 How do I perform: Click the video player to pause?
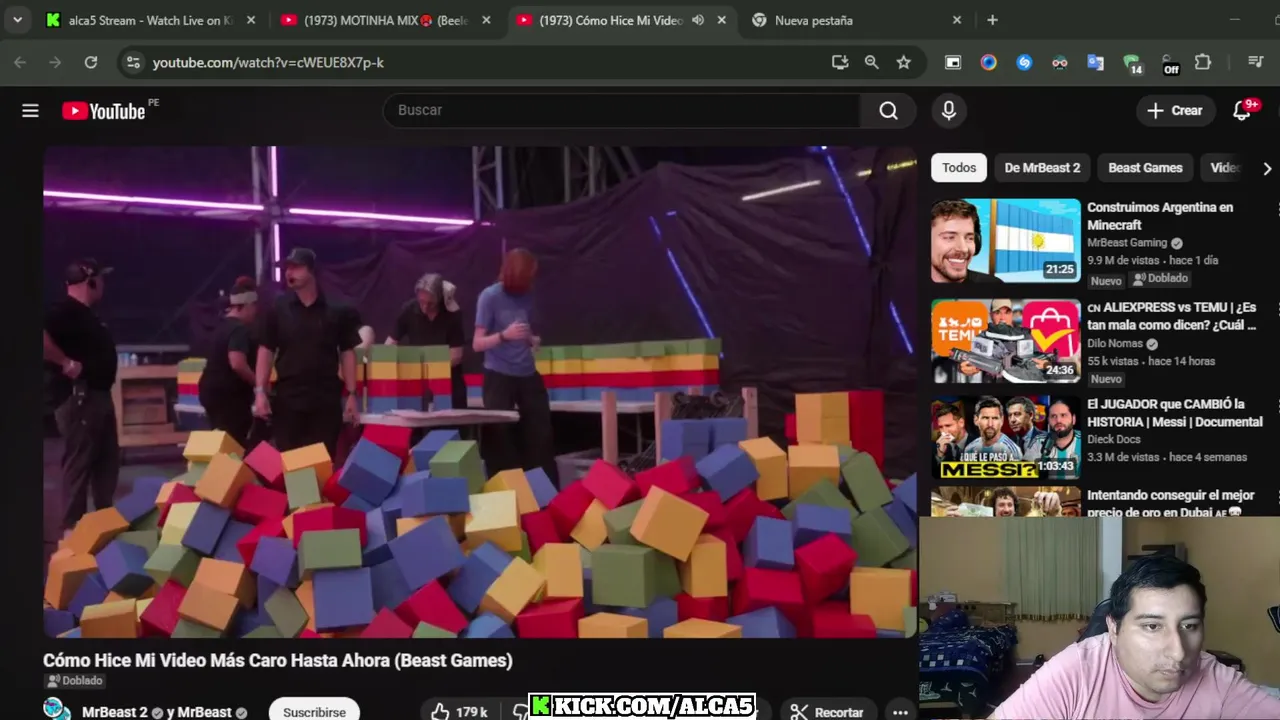click(x=480, y=392)
